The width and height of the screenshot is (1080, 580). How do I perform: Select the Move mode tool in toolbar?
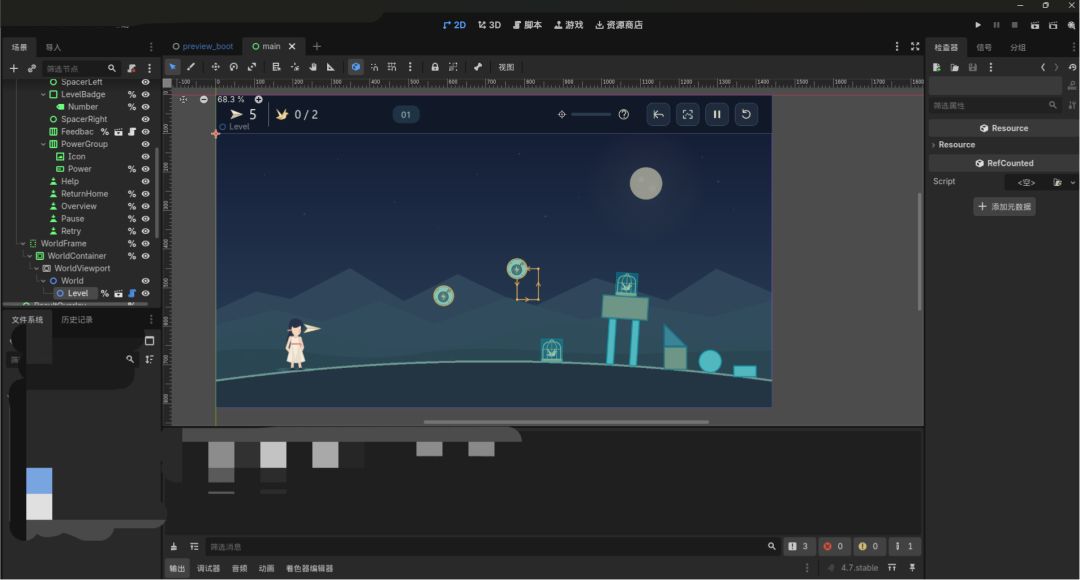click(x=216, y=67)
